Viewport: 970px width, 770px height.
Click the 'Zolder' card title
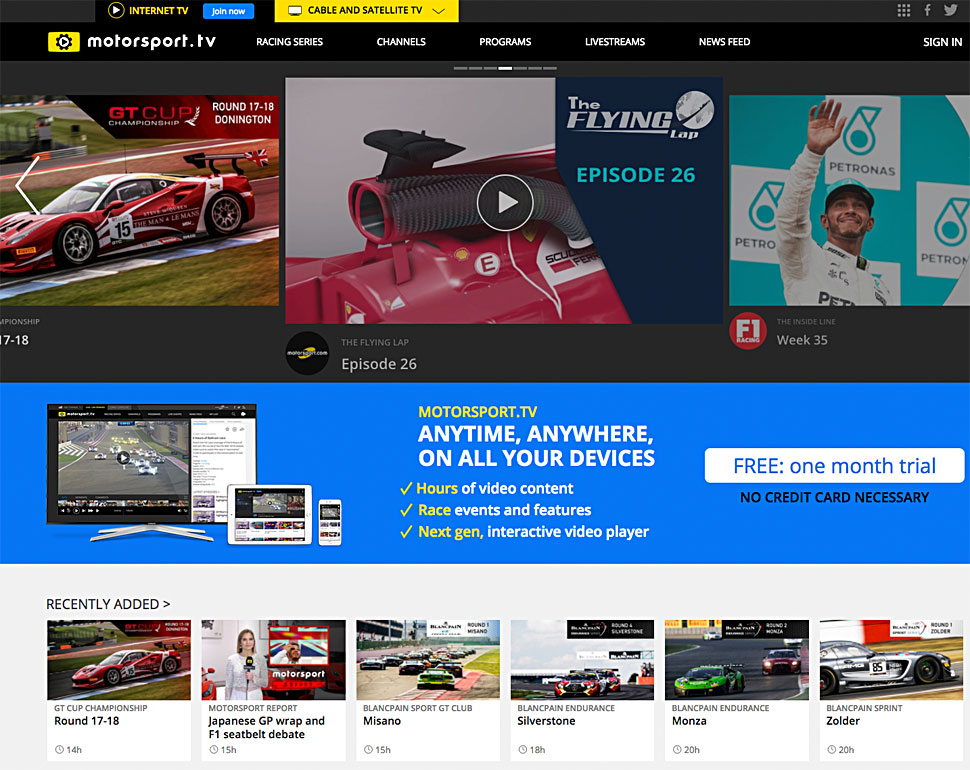[x=843, y=721]
